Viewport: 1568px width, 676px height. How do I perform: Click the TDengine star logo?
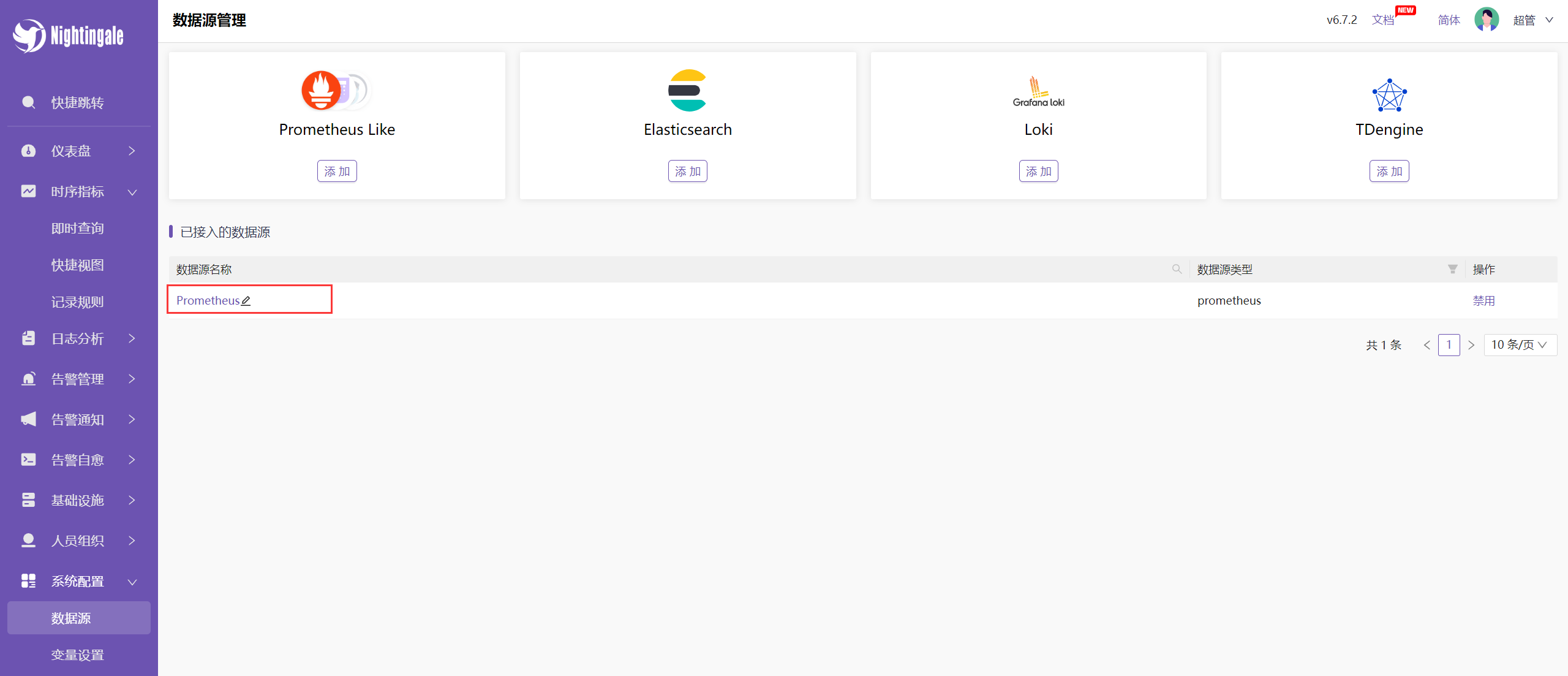click(x=1389, y=95)
